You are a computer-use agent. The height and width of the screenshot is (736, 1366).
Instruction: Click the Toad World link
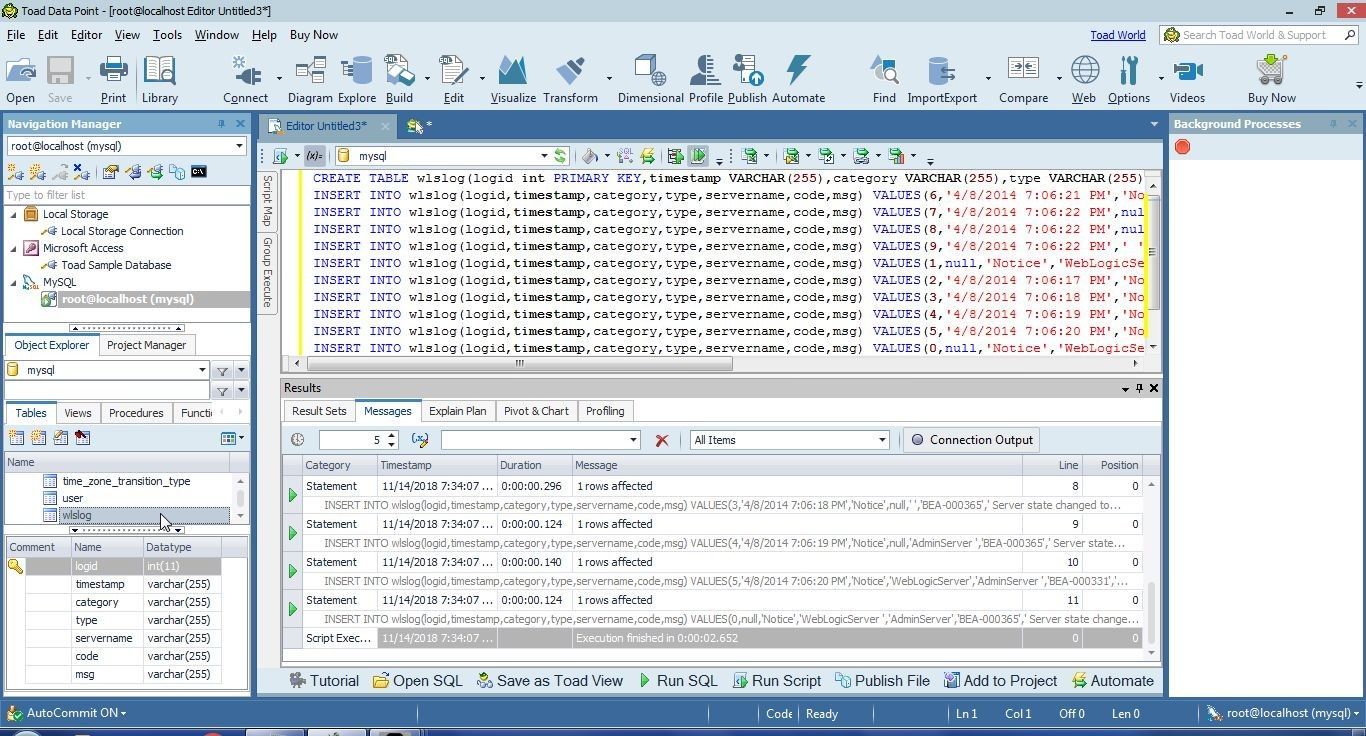pyautogui.click(x=1117, y=35)
